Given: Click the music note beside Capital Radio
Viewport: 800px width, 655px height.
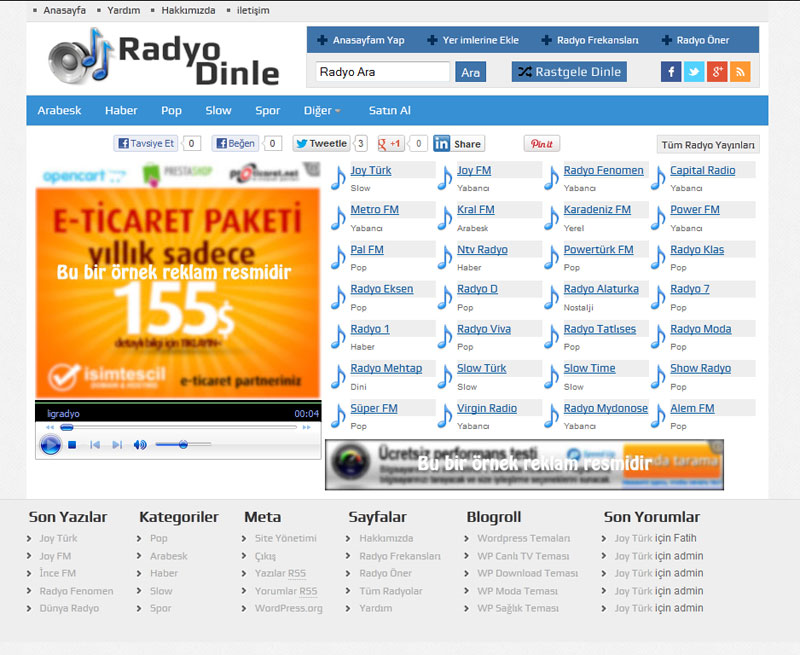Looking at the screenshot, I should [658, 178].
